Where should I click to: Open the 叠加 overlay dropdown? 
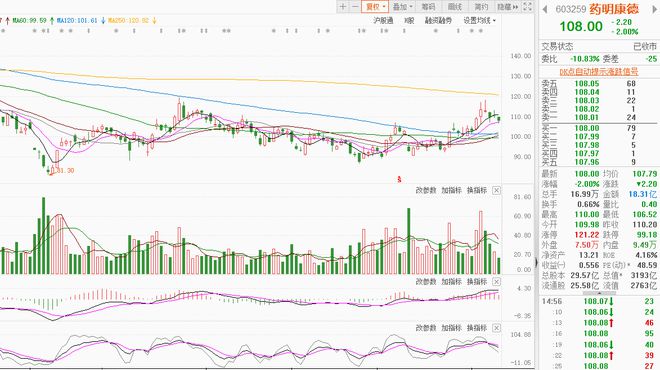pyautogui.click(x=402, y=6)
